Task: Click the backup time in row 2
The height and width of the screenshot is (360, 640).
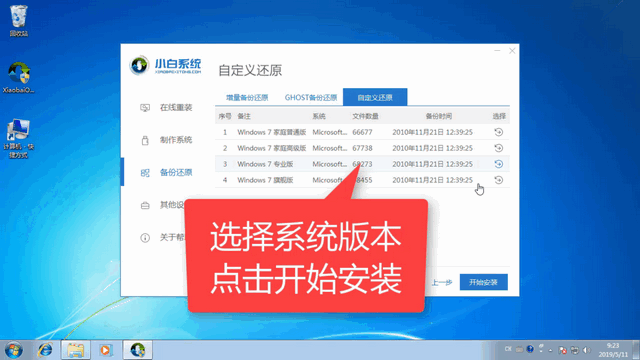Action: point(433,148)
